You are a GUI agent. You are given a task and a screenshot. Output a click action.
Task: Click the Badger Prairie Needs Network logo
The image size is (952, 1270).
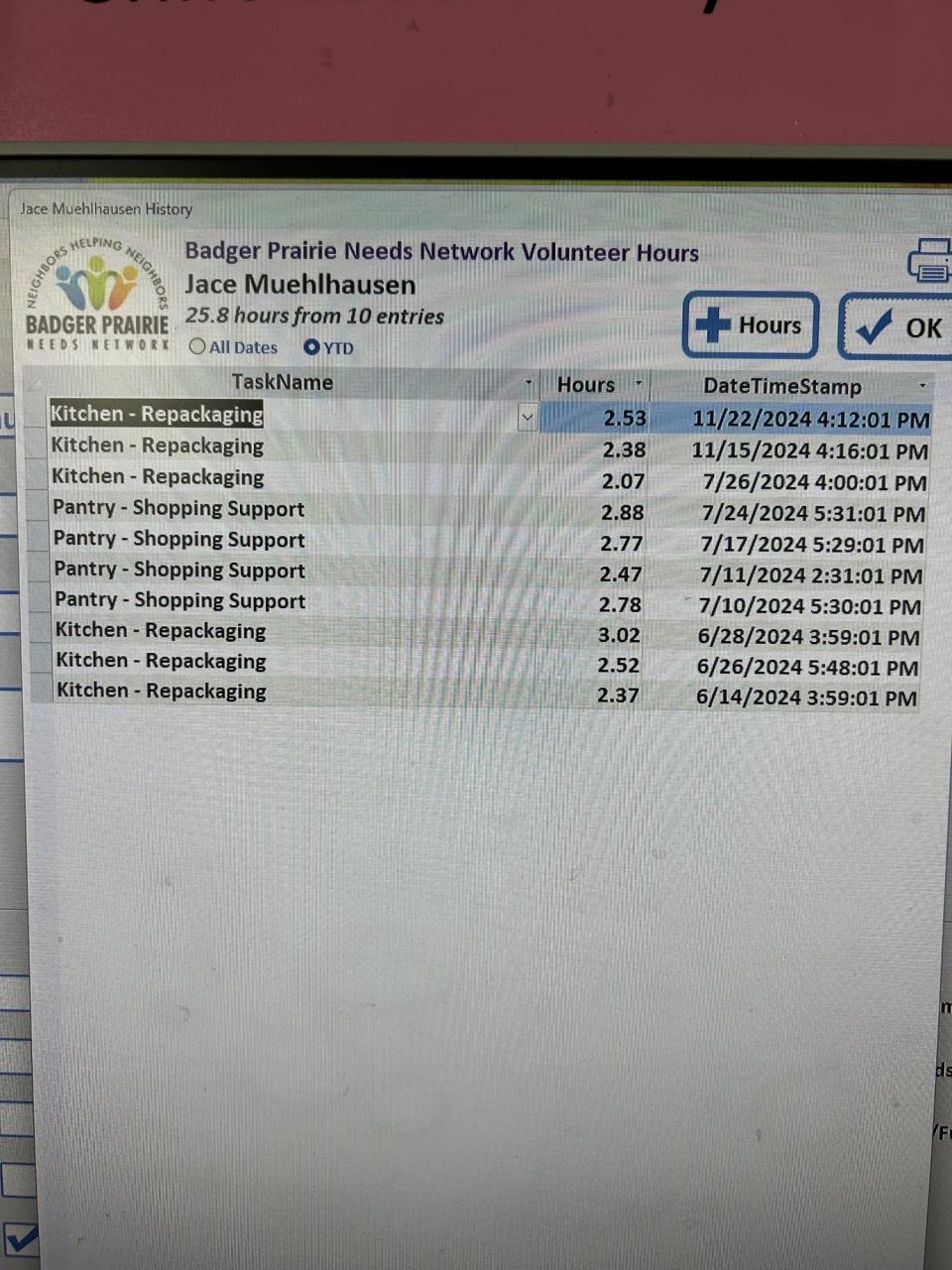click(x=97, y=293)
